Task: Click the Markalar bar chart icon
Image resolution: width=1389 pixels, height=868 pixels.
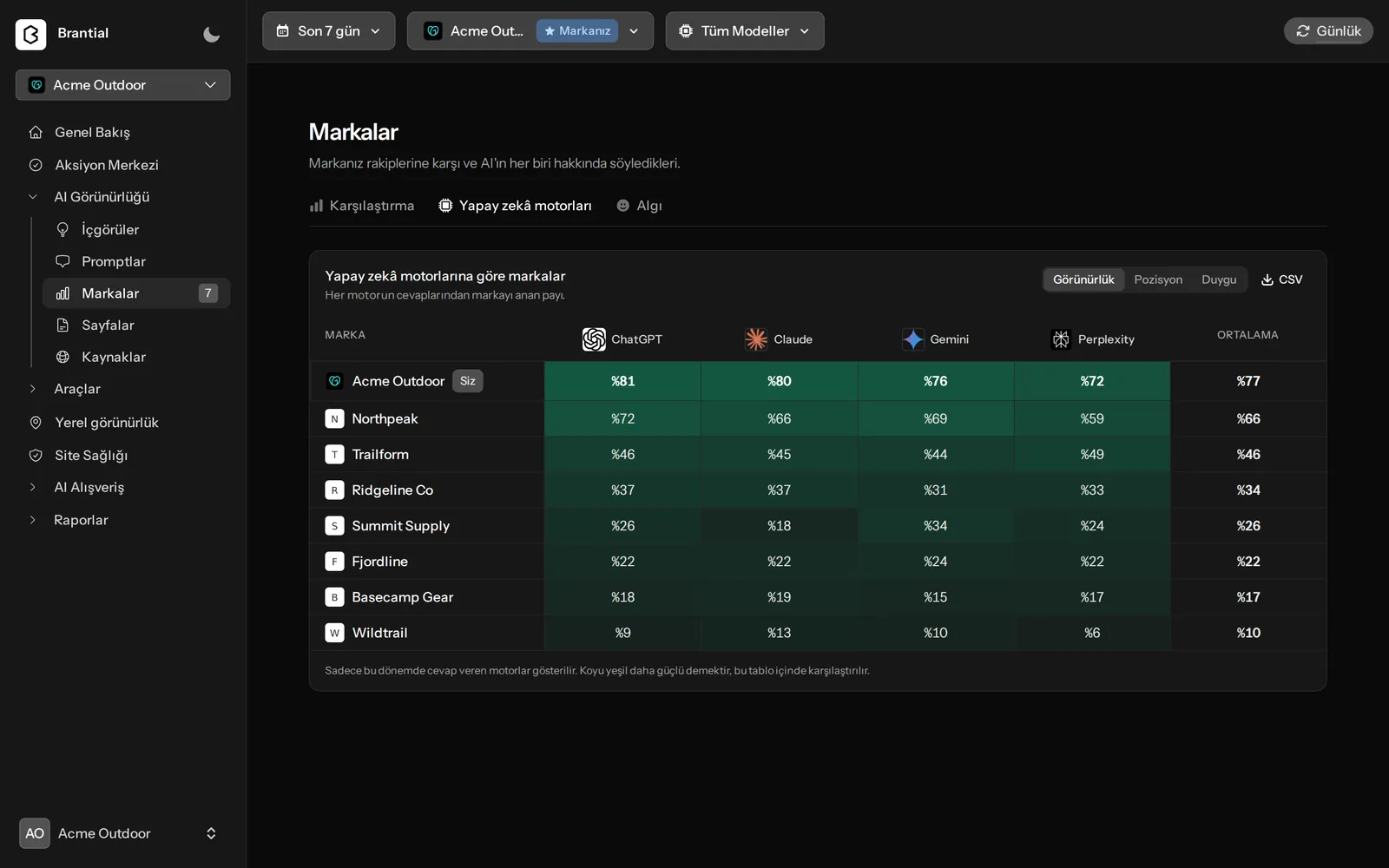Action: pyautogui.click(x=63, y=293)
